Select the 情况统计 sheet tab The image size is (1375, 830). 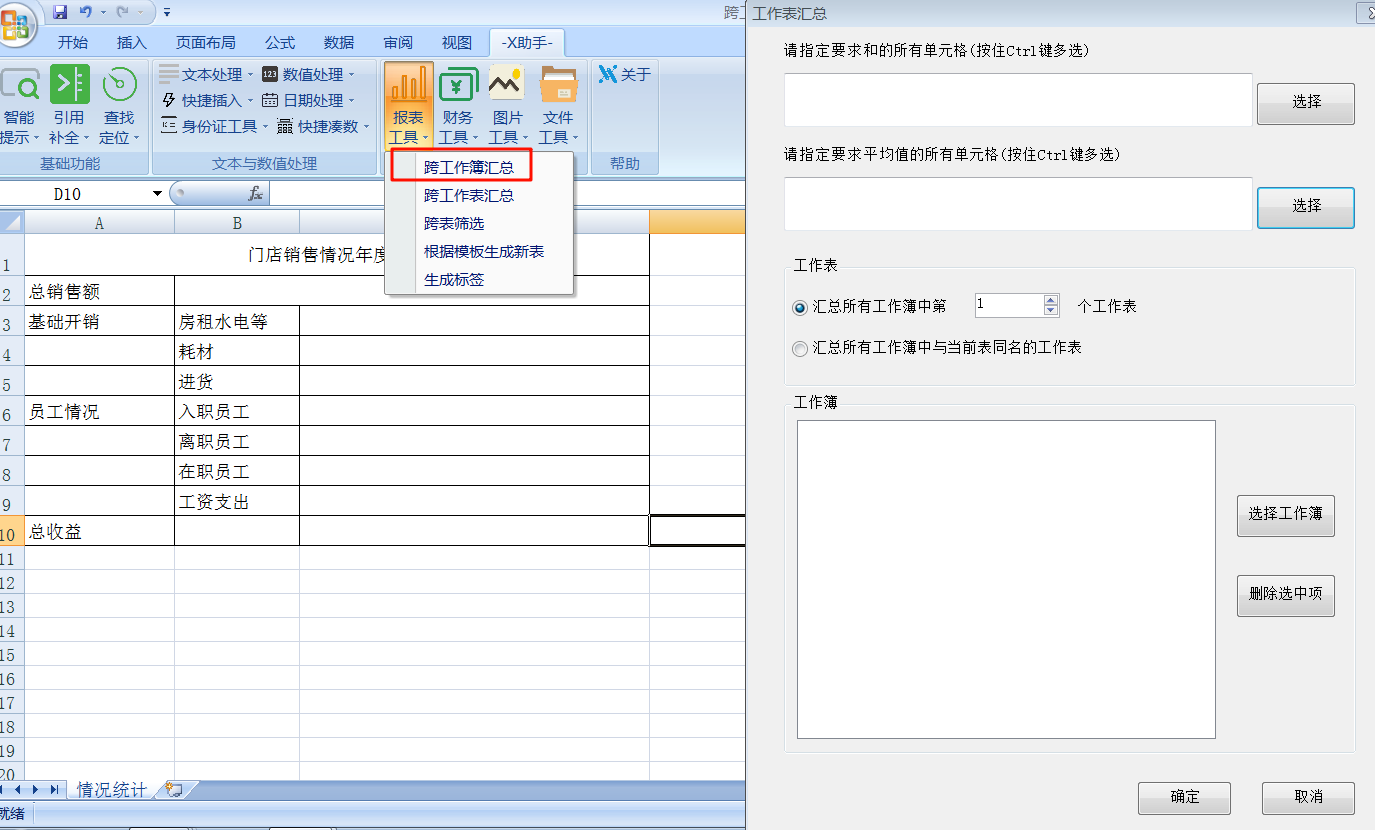tap(112, 790)
